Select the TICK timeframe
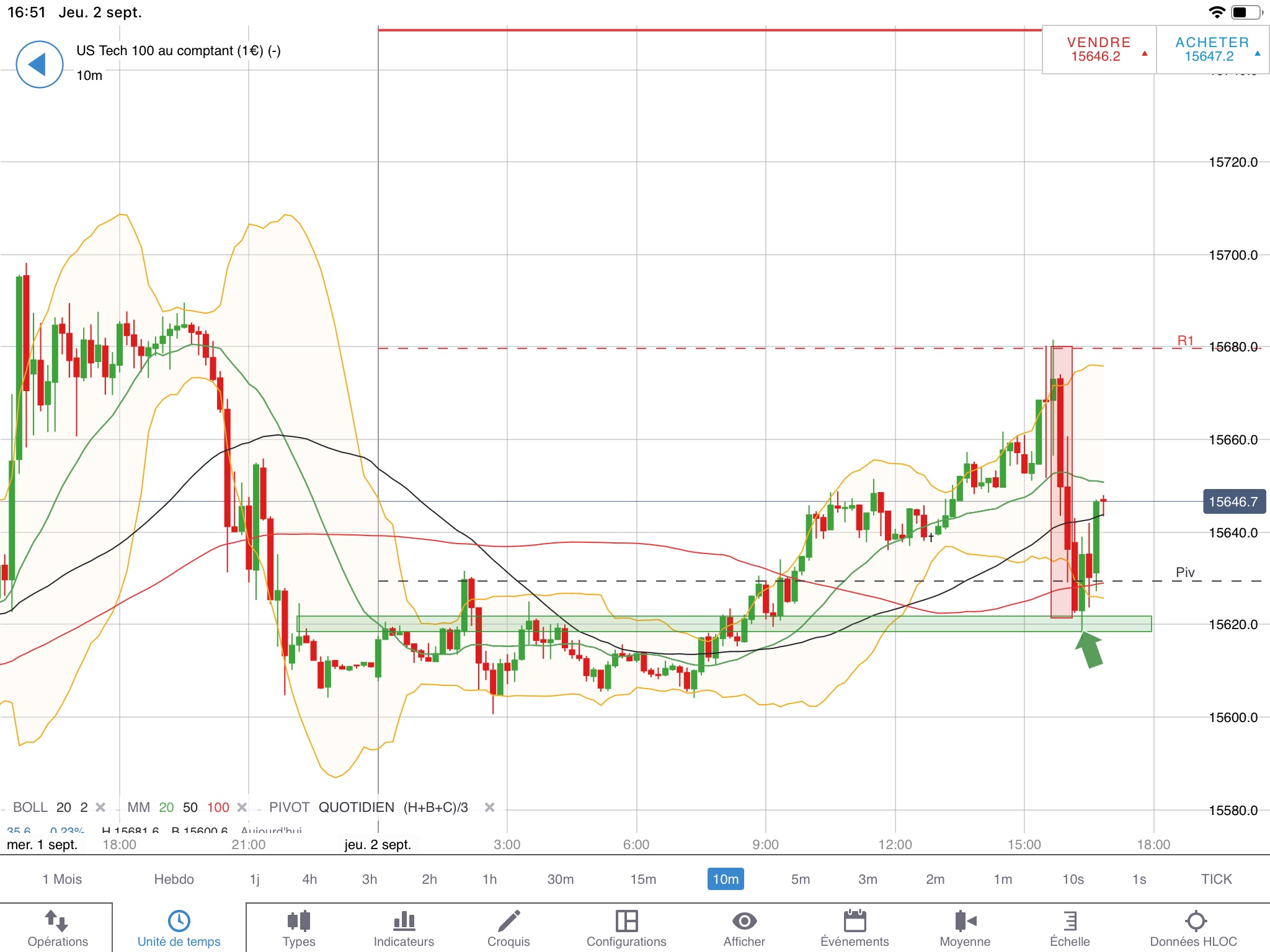Screen dimensions: 1270x952 coord(1216,879)
